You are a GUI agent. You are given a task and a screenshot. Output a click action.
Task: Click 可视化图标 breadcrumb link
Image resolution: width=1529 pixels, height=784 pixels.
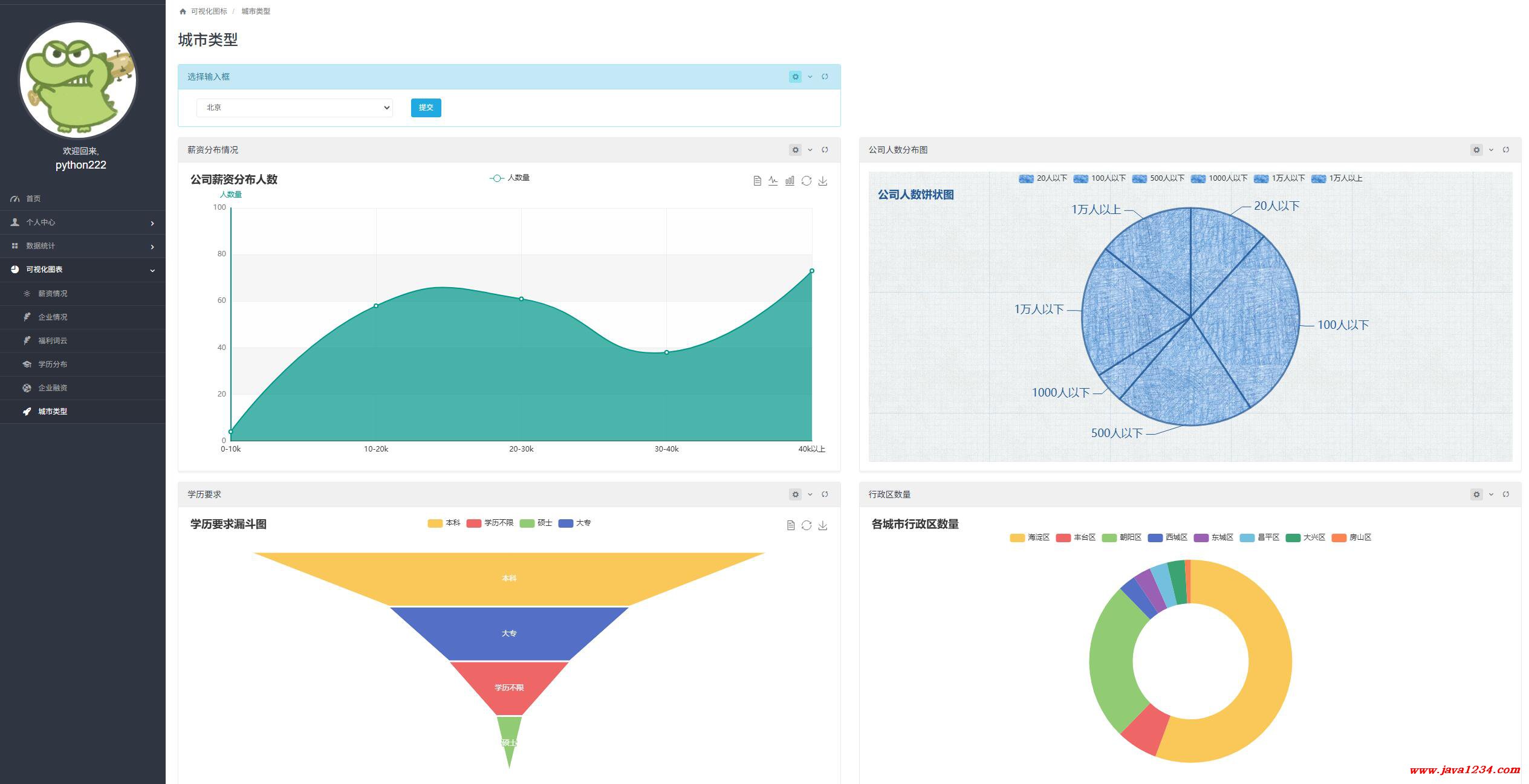(x=209, y=11)
